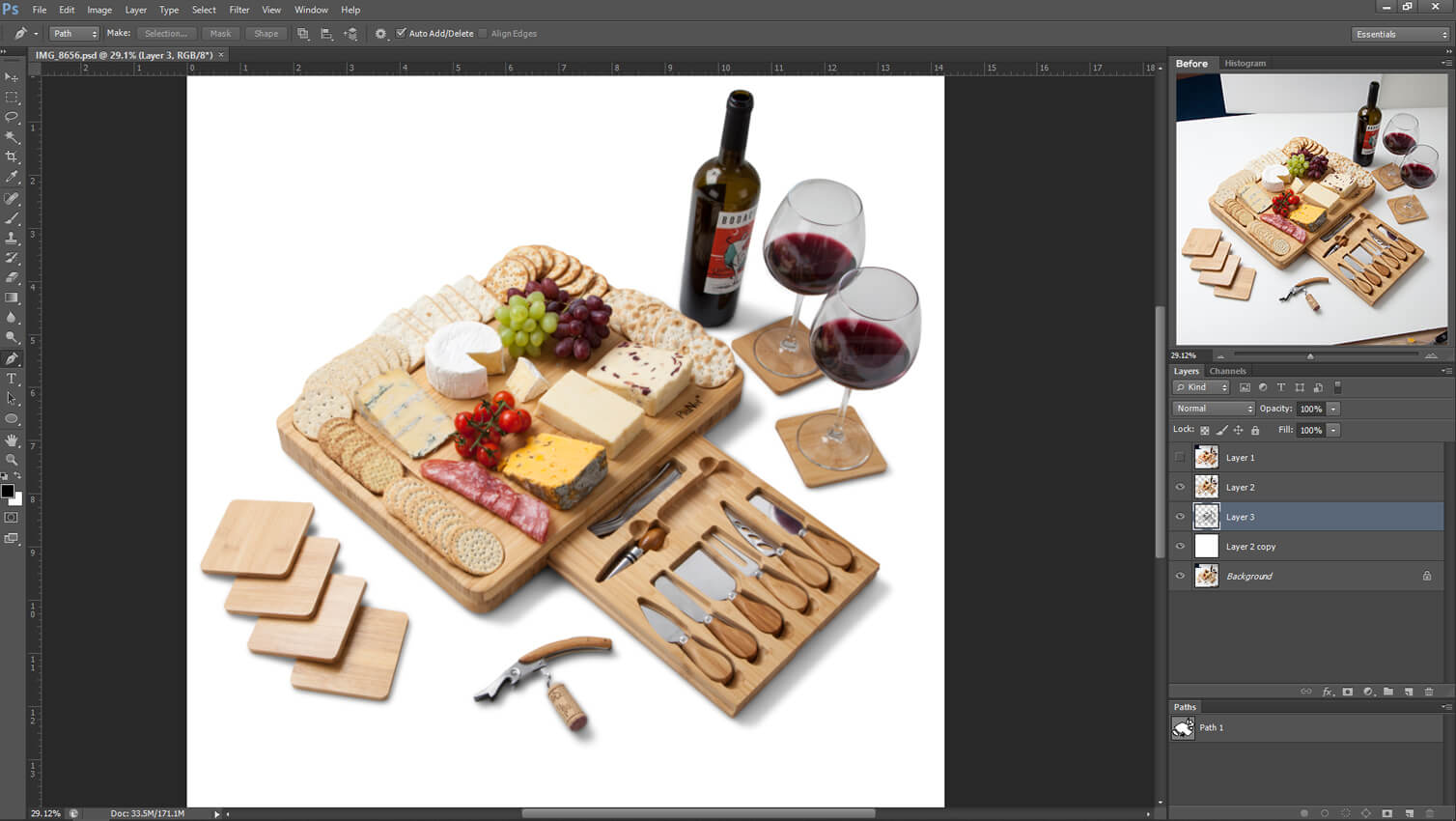Select the Healing Brush tool
Screen dimensions: 1456x821
tap(12, 198)
